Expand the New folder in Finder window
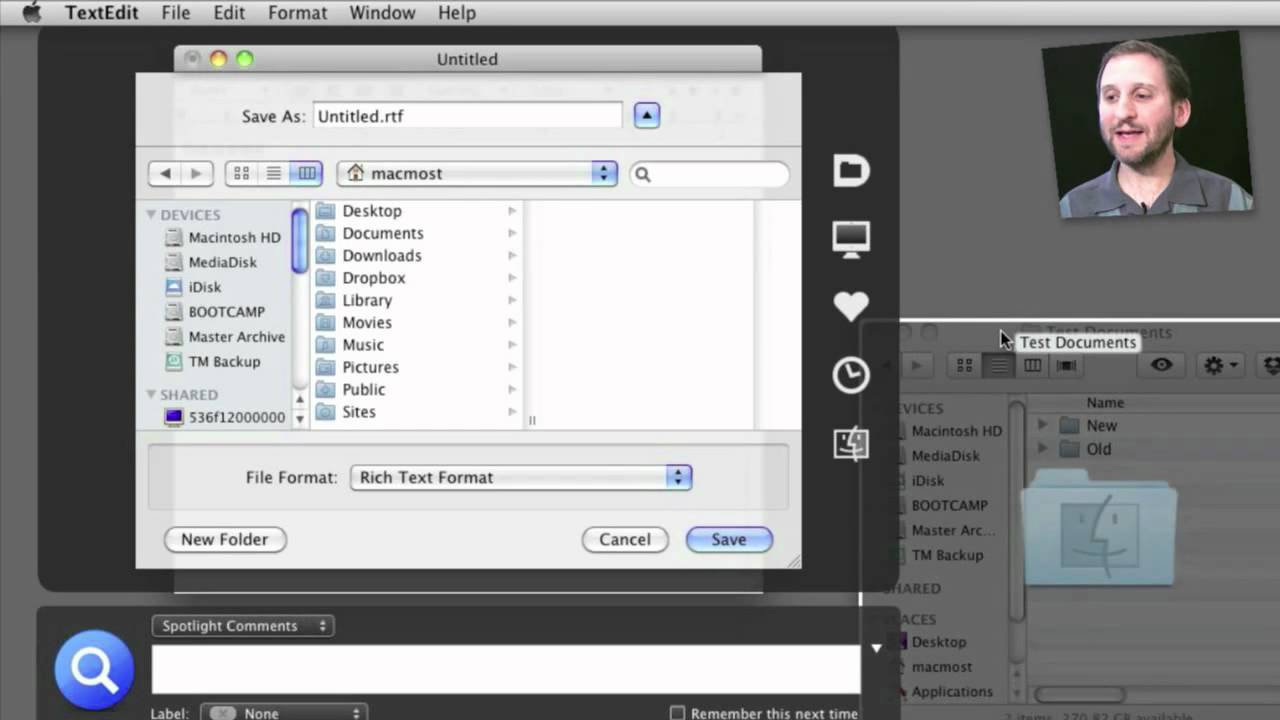 tap(1043, 425)
